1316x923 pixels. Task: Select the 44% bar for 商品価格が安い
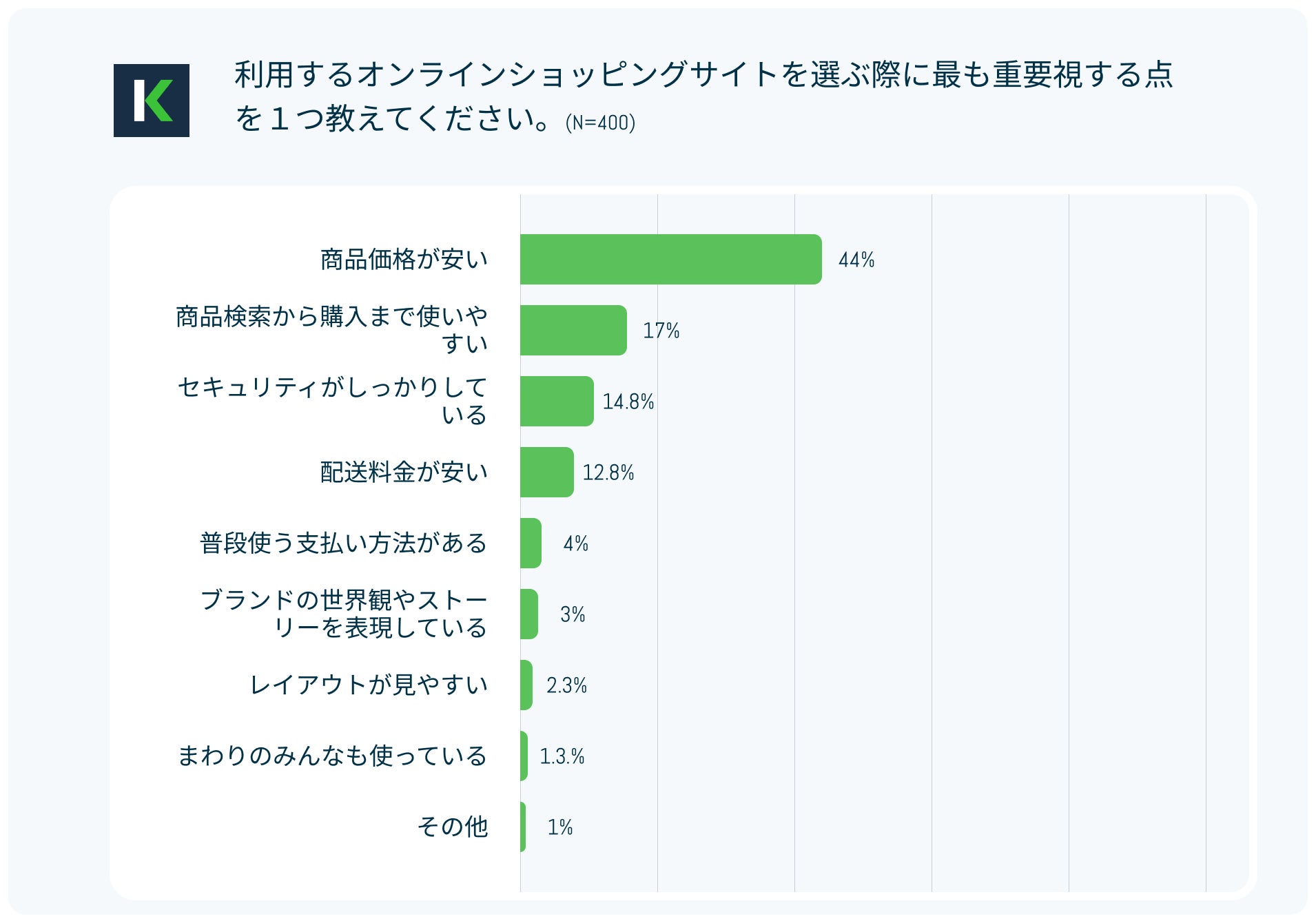coord(670,260)
